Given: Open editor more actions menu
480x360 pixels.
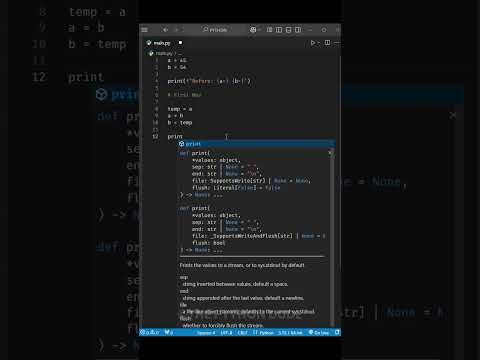Looking at the screenshot, I should tap(337, 43).
